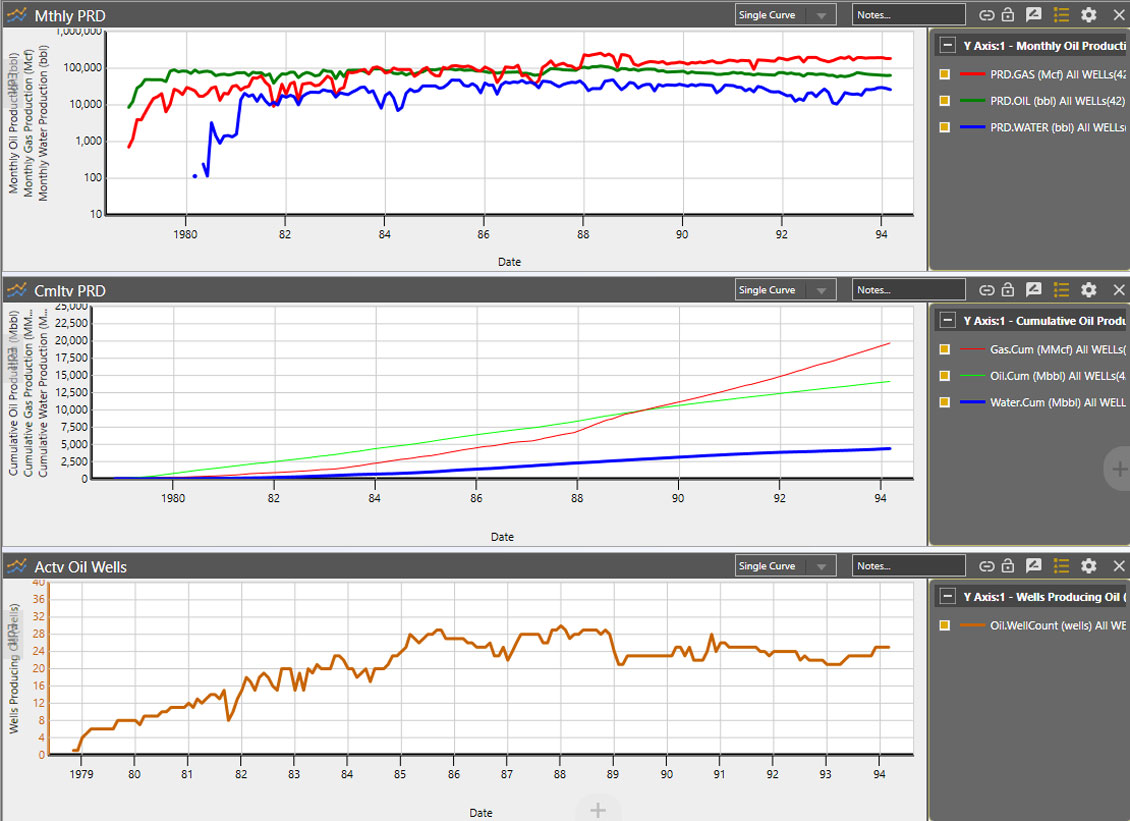Click annotation edit icon in Cmltv PRD header
Screen dimensions: 1130x821
coord(1034,290)
